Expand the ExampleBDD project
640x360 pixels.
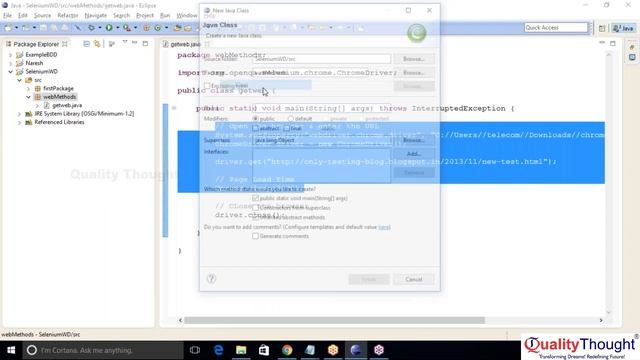coord(11,55)
